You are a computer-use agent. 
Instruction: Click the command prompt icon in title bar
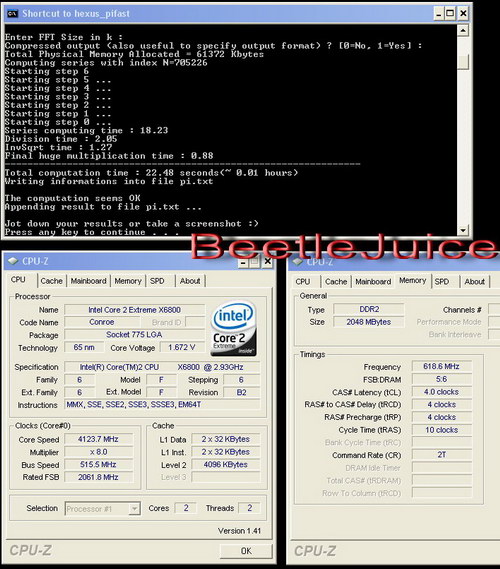[x=12, y=14]
